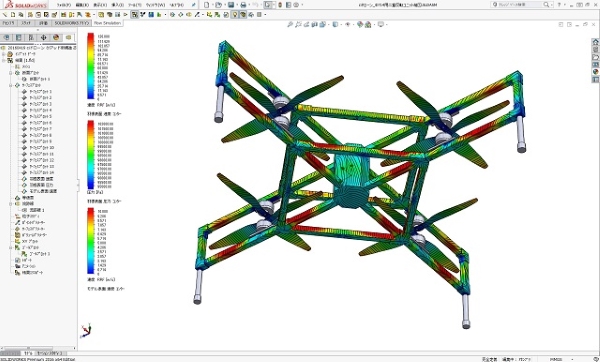Click the New document icon
This screenshot has width=600, height=362.
click(207, 5)
